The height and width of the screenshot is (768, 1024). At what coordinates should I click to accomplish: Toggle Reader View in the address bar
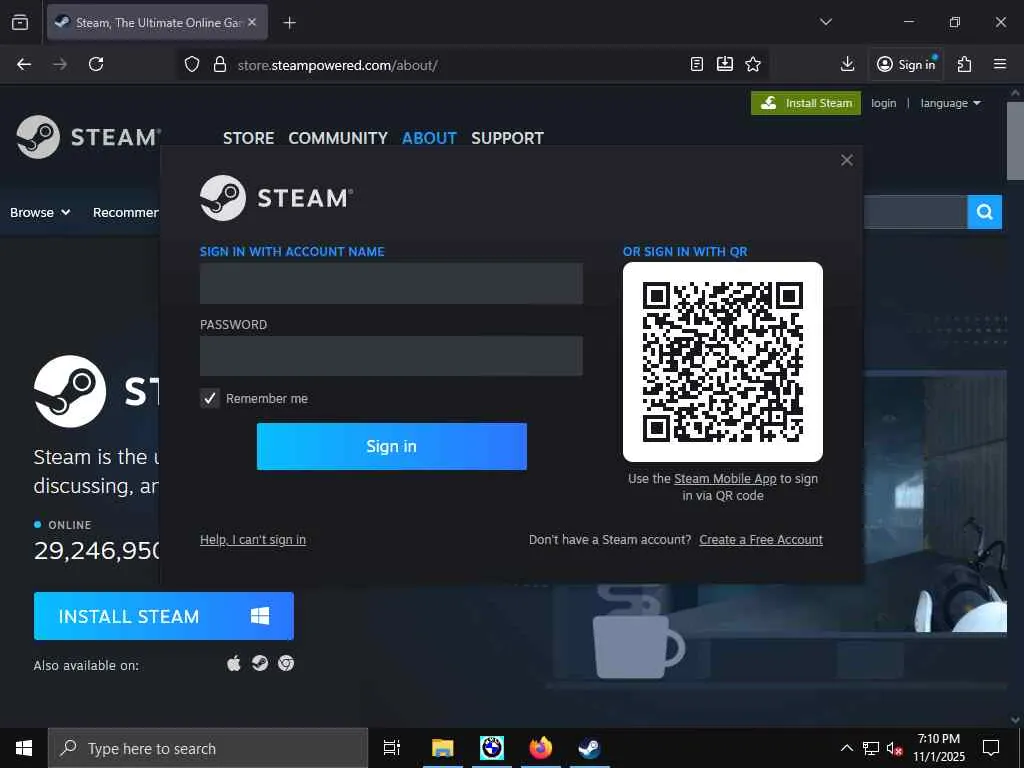coord(697,64)
